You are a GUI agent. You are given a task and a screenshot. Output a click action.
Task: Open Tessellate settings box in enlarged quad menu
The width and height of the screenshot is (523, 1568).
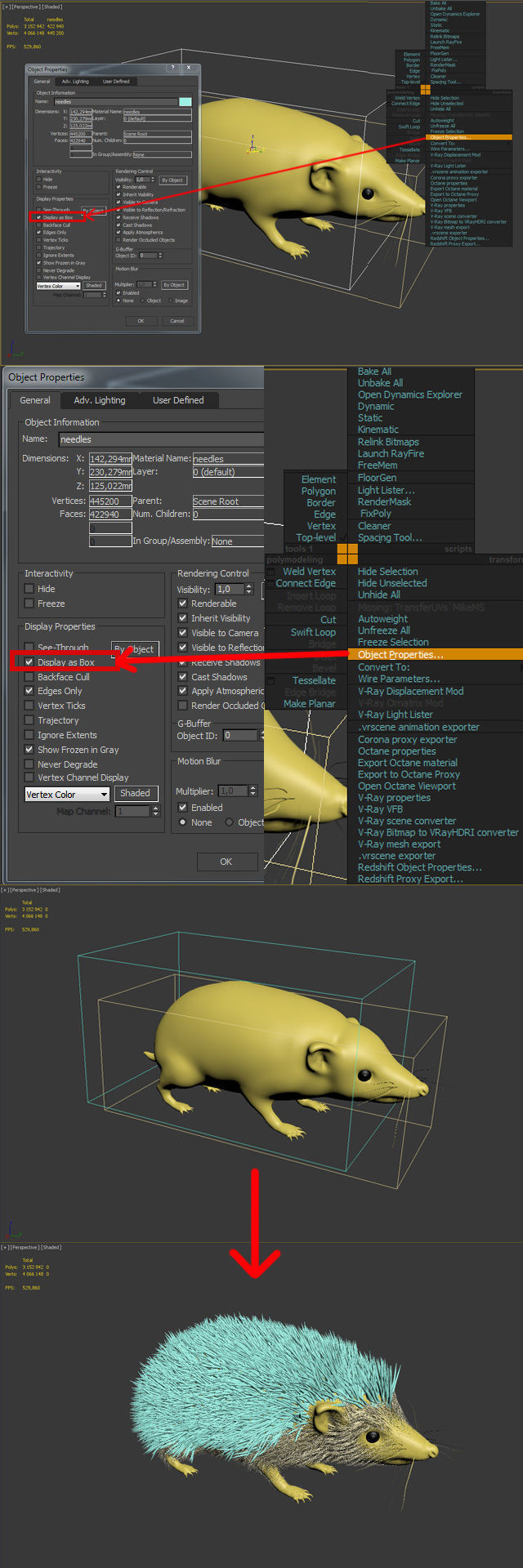[272, 680]
